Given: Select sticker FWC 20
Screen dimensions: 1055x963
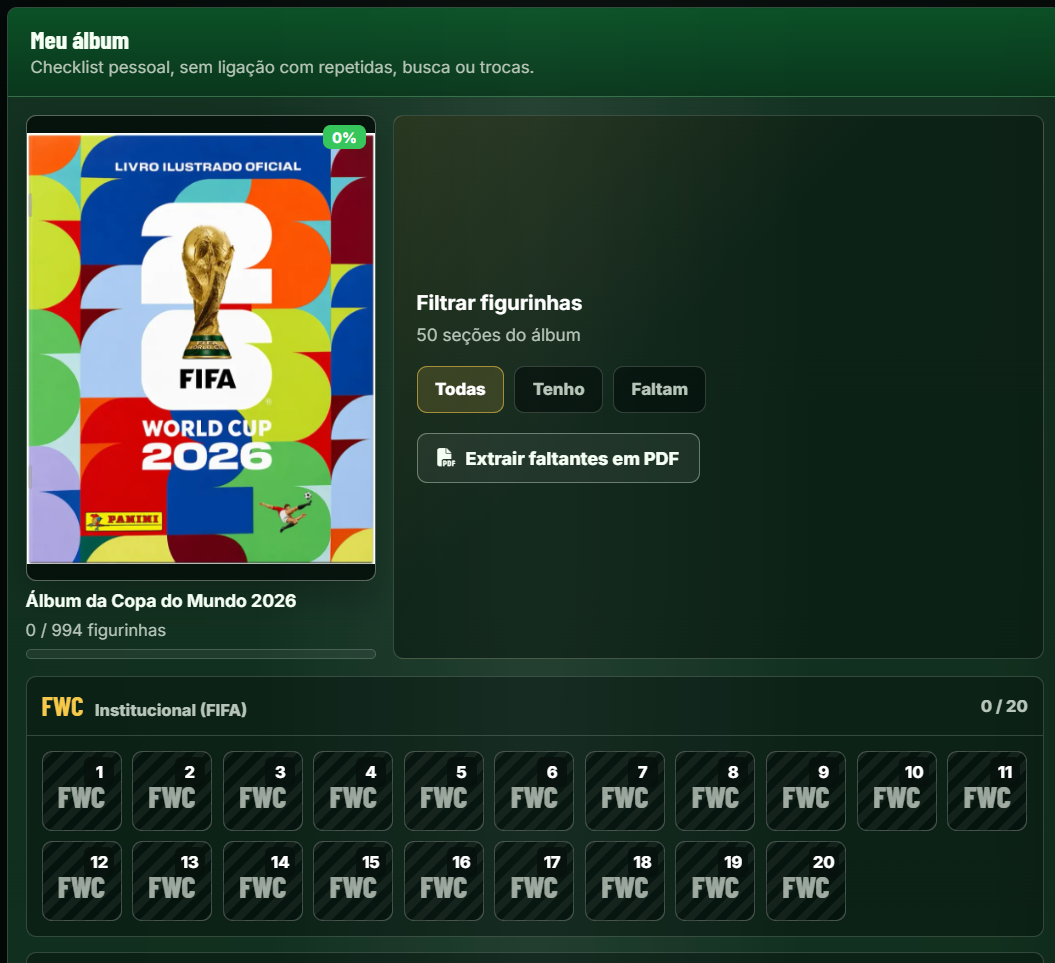Looking at the screenshot, I should coord(806,881).
